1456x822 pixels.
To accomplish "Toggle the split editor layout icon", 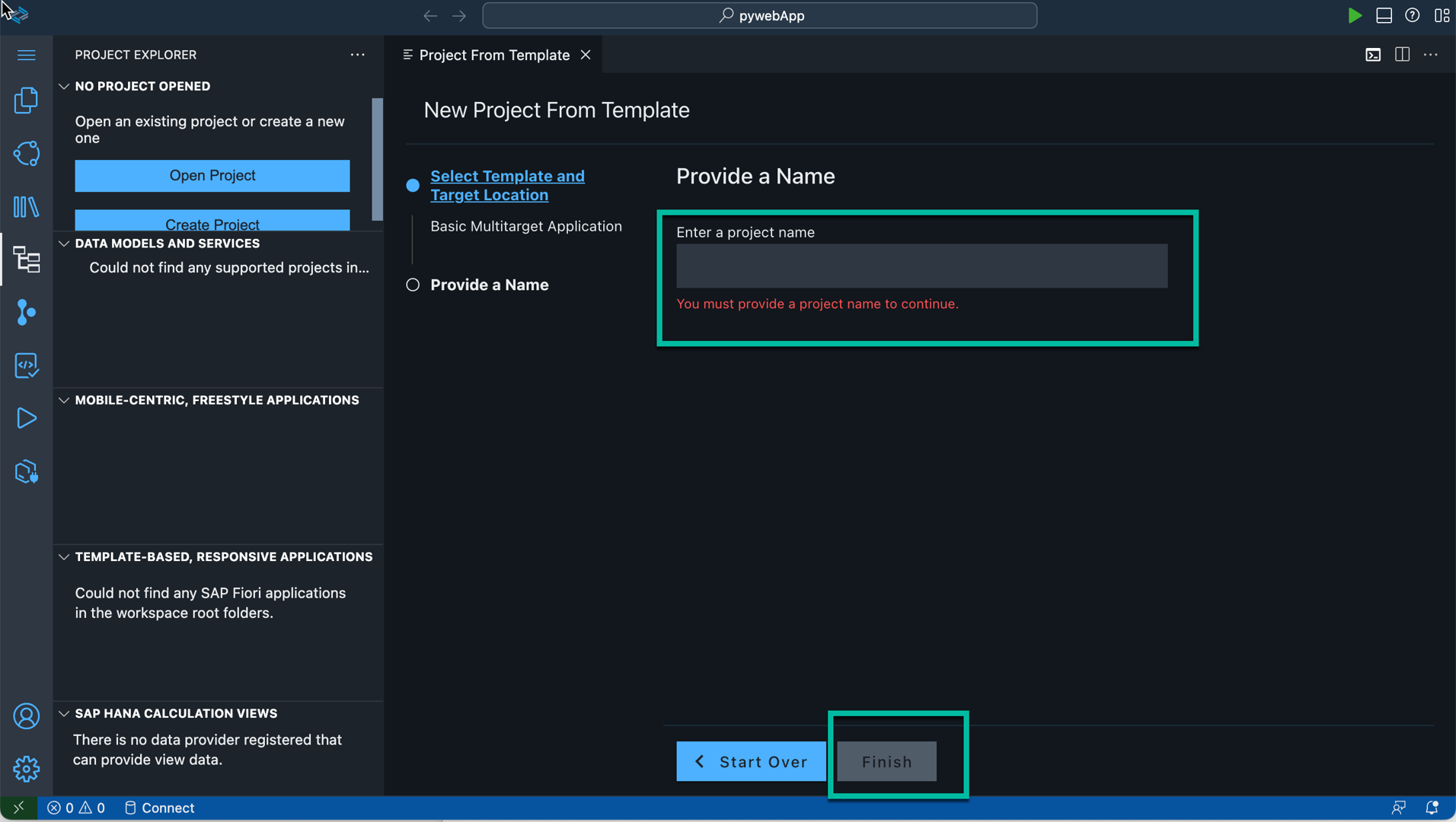I will pos(1402,55).
